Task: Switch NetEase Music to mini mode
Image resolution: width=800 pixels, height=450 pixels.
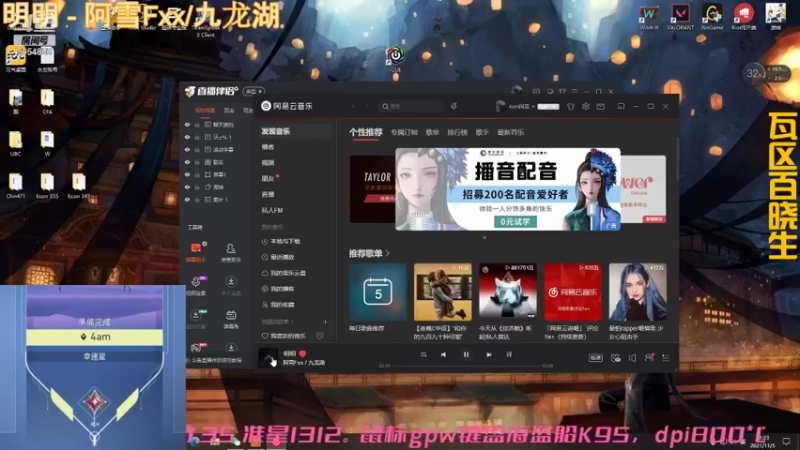Action: tap(621, 106)
